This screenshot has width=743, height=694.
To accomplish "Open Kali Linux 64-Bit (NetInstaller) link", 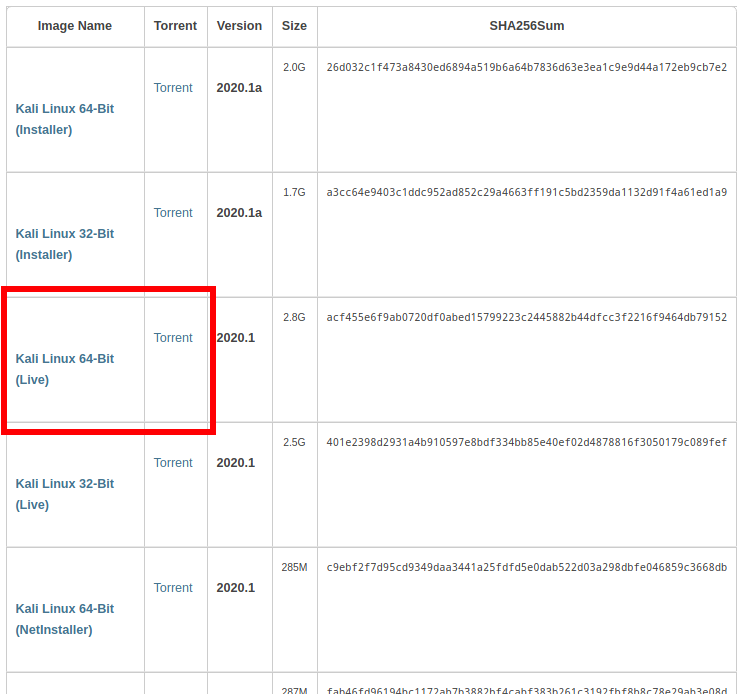I will click(65, 619).
